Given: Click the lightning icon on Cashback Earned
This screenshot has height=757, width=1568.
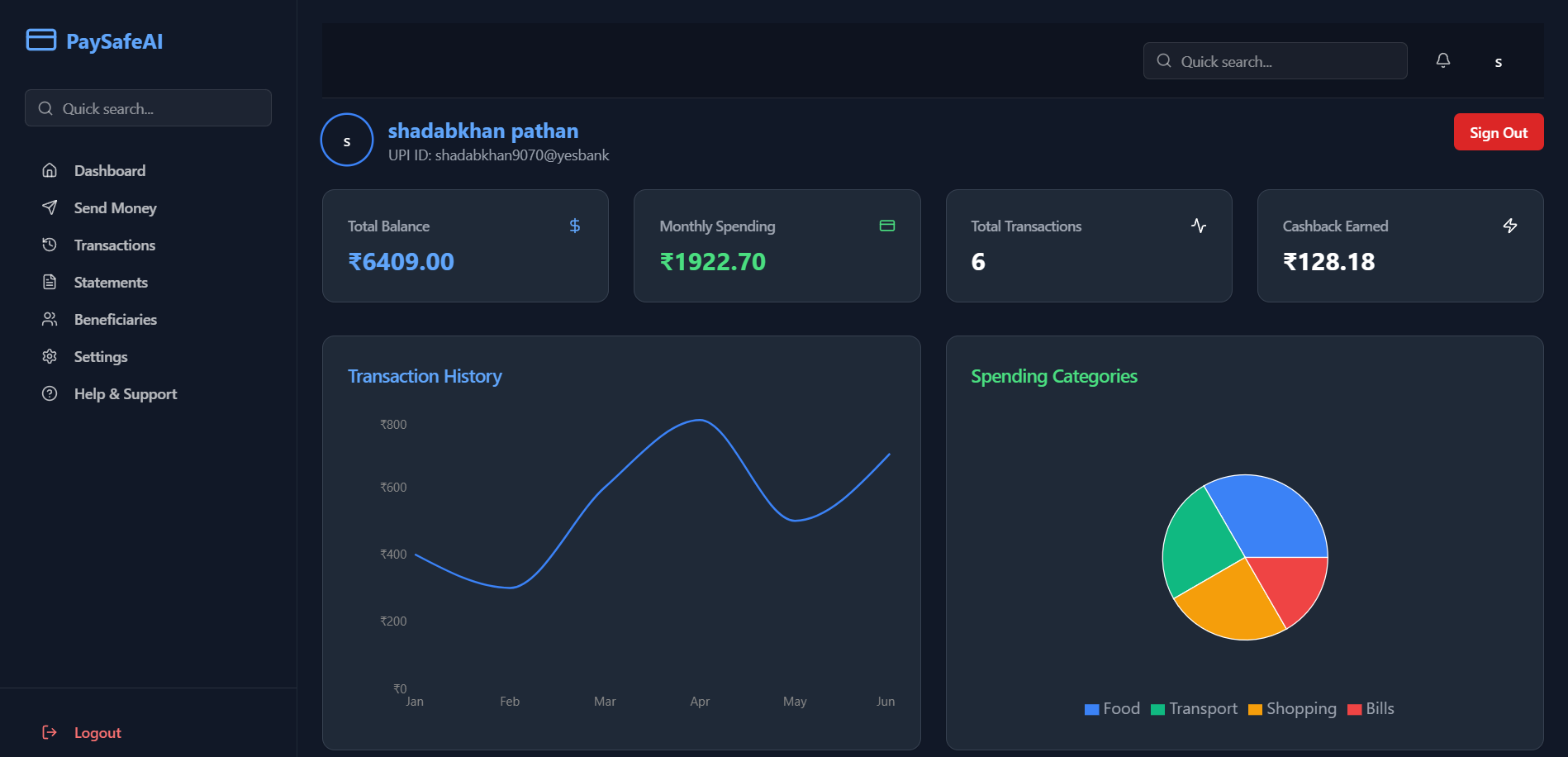Looking at the screenshot, I should pos(1510,226).
